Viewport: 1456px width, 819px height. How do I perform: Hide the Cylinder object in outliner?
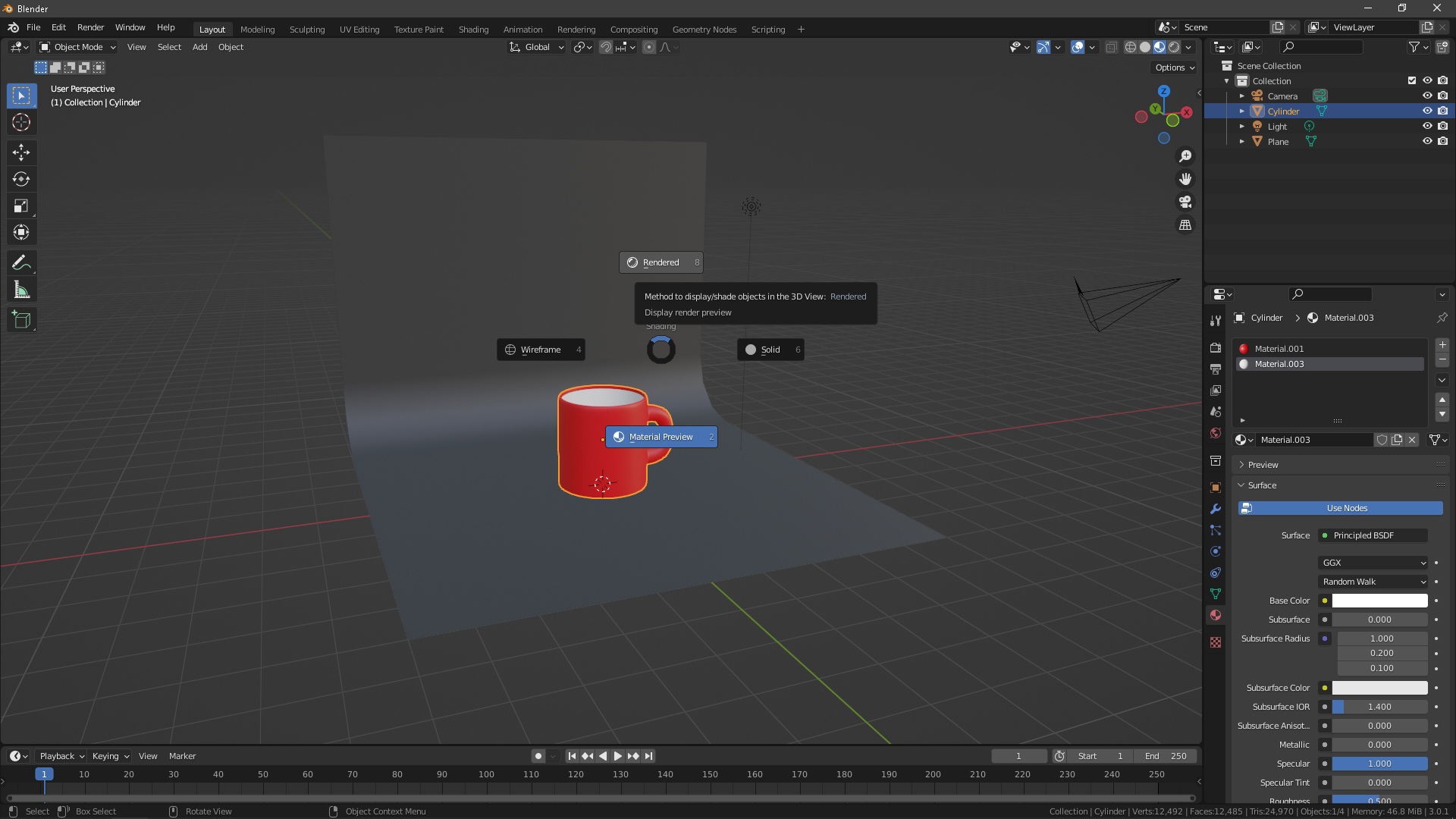pyautogui.click(x=1427, y=111)
